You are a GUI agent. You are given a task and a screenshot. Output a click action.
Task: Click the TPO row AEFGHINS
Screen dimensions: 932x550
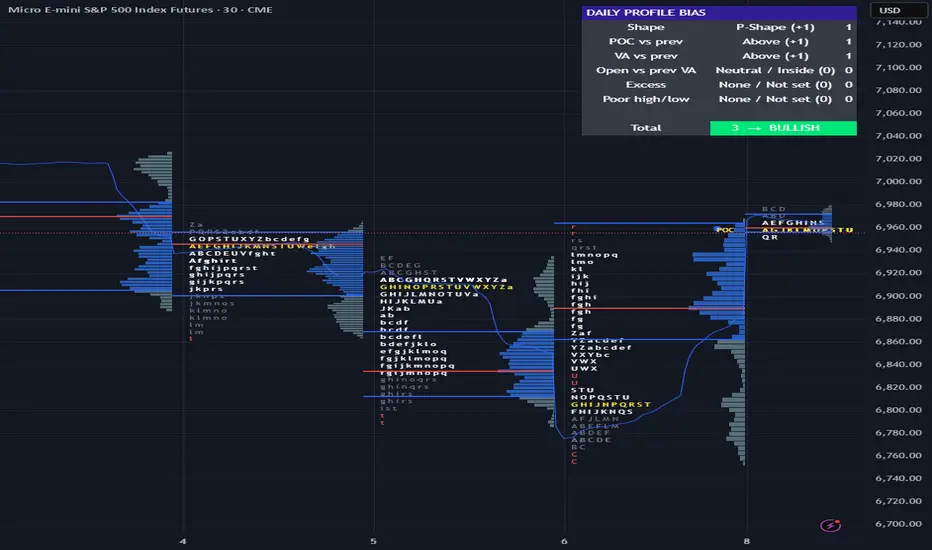point(793,222)
